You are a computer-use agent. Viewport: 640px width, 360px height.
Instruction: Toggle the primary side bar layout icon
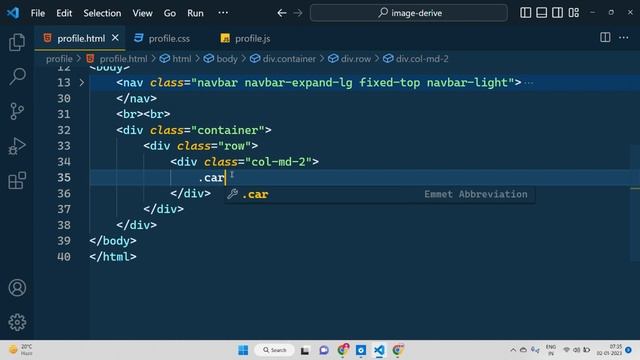[526, 13]
